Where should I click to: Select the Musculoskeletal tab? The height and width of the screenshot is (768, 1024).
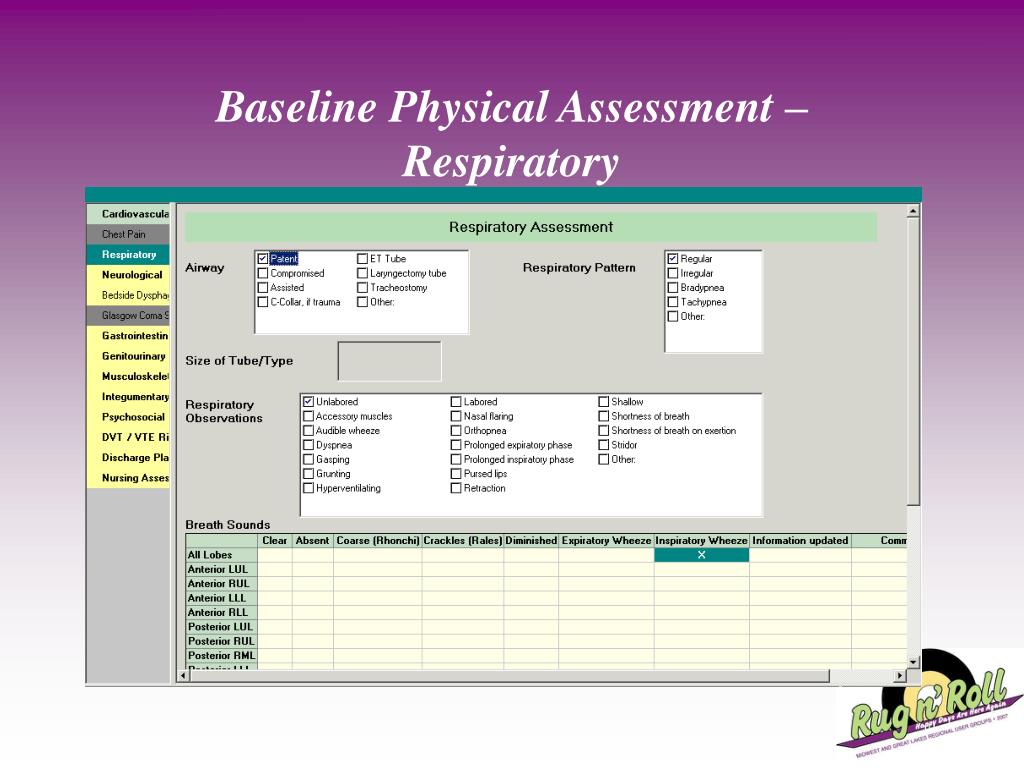point(128,376)
